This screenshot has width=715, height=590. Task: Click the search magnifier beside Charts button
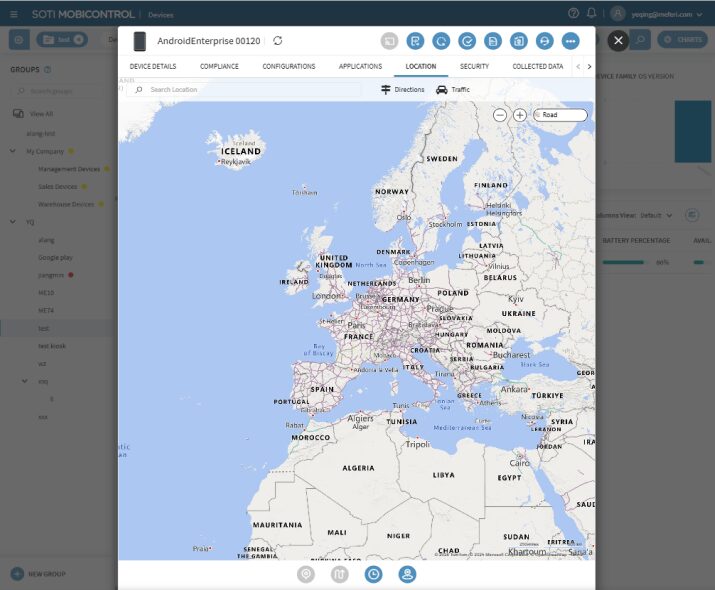click(x=641, y=40)
